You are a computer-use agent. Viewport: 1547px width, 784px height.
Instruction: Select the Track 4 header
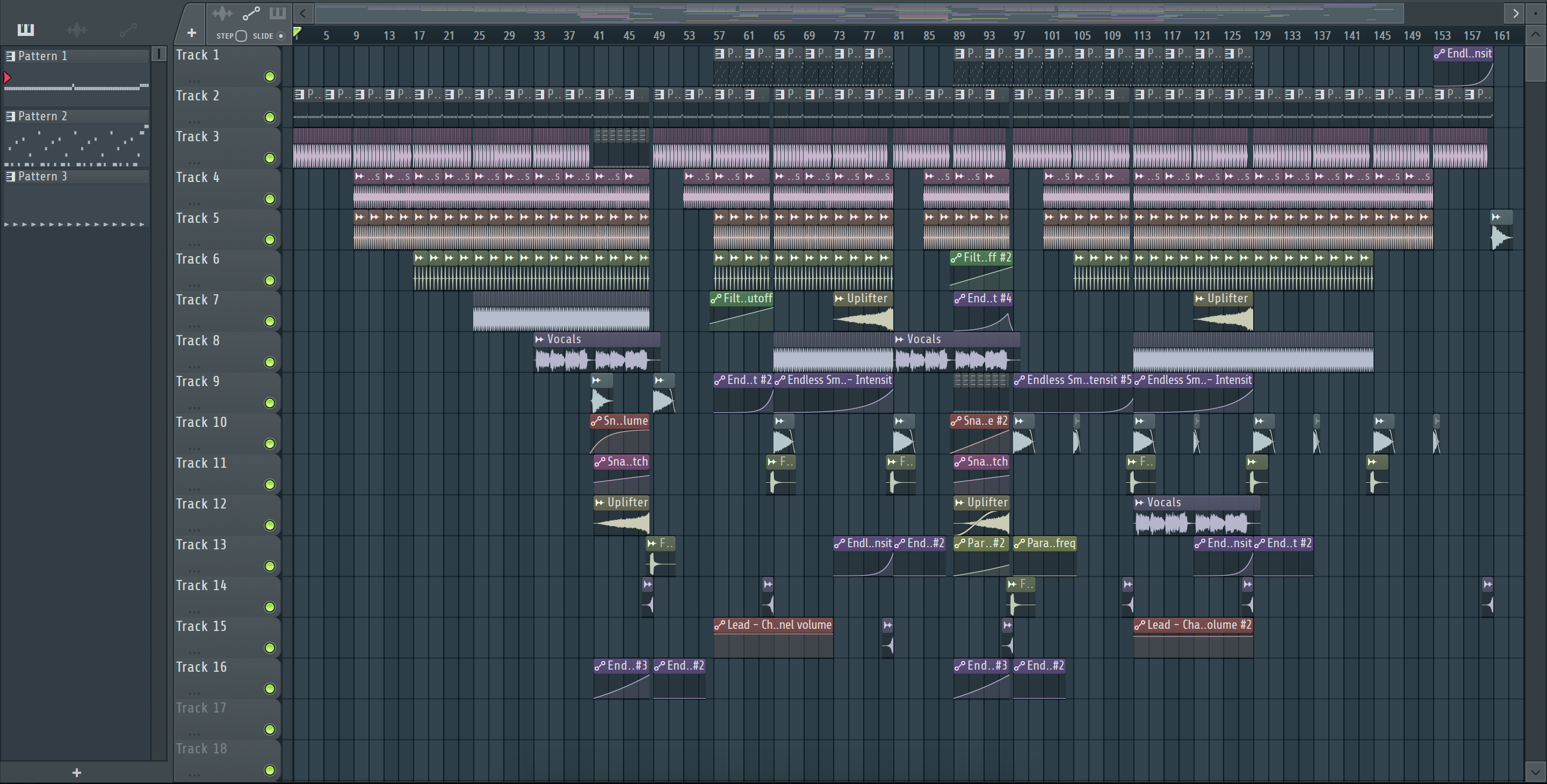pyautogui.click(x=227, y=188)
